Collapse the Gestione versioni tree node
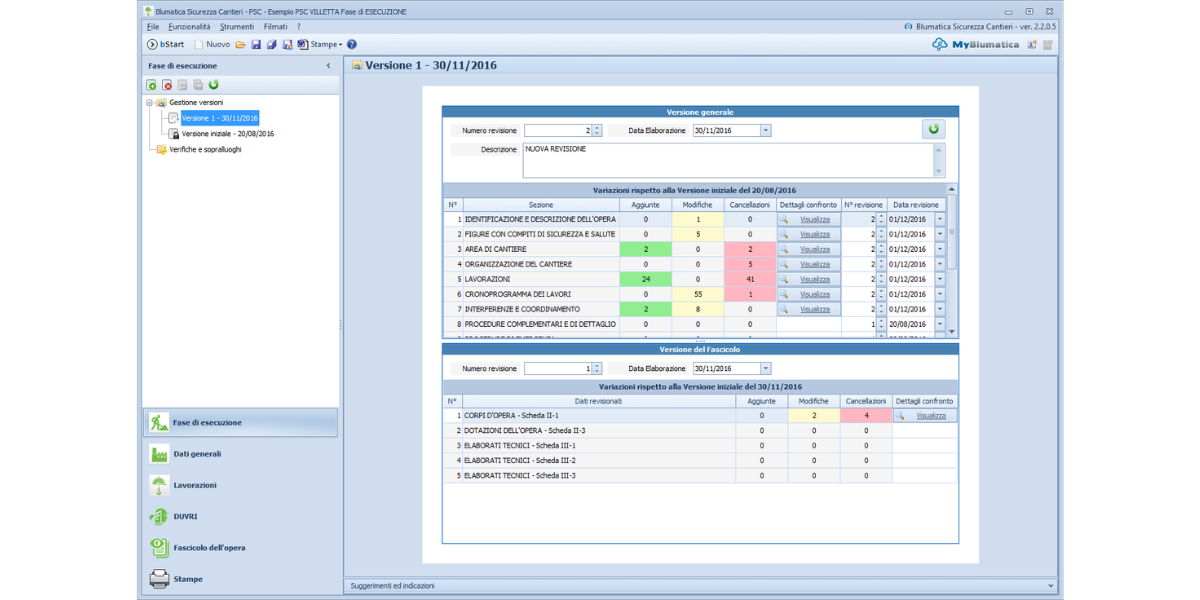The height and width of the screenshot is (600, 1200). coord(149,102)
